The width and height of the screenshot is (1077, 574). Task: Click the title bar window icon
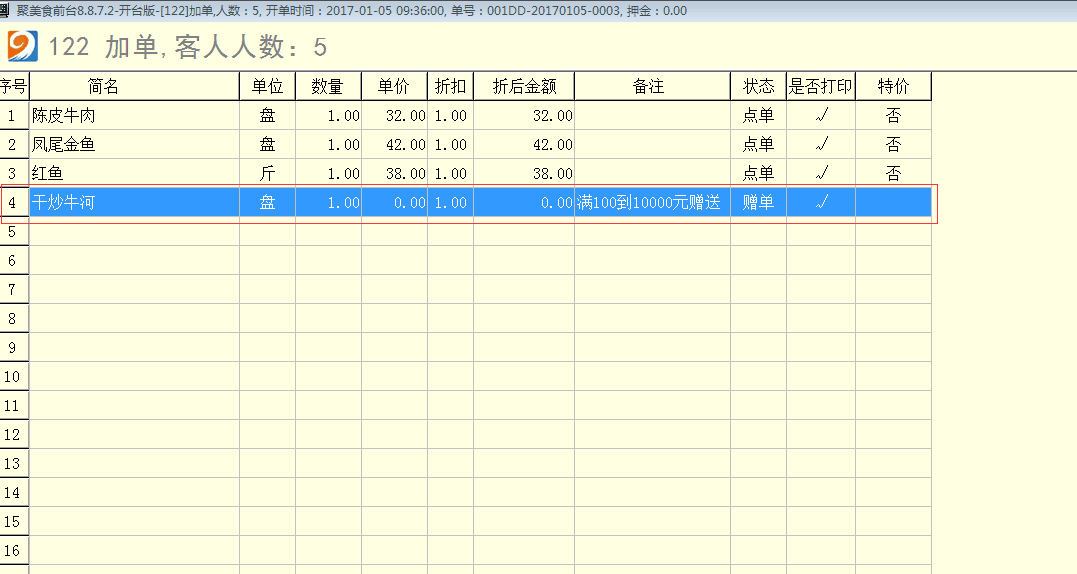(x=5, y=10)
